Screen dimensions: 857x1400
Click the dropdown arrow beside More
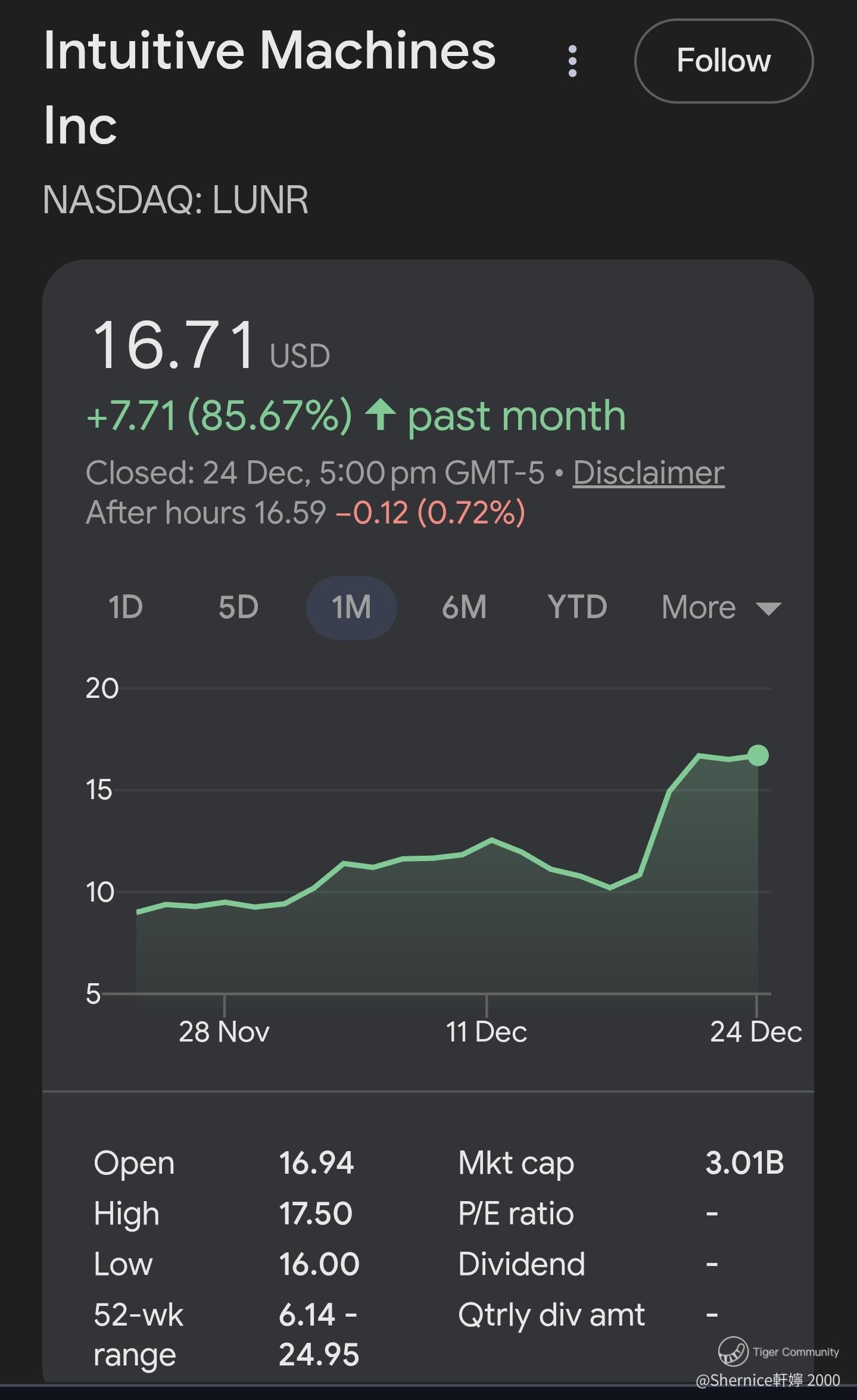click(x=768, y=609)
